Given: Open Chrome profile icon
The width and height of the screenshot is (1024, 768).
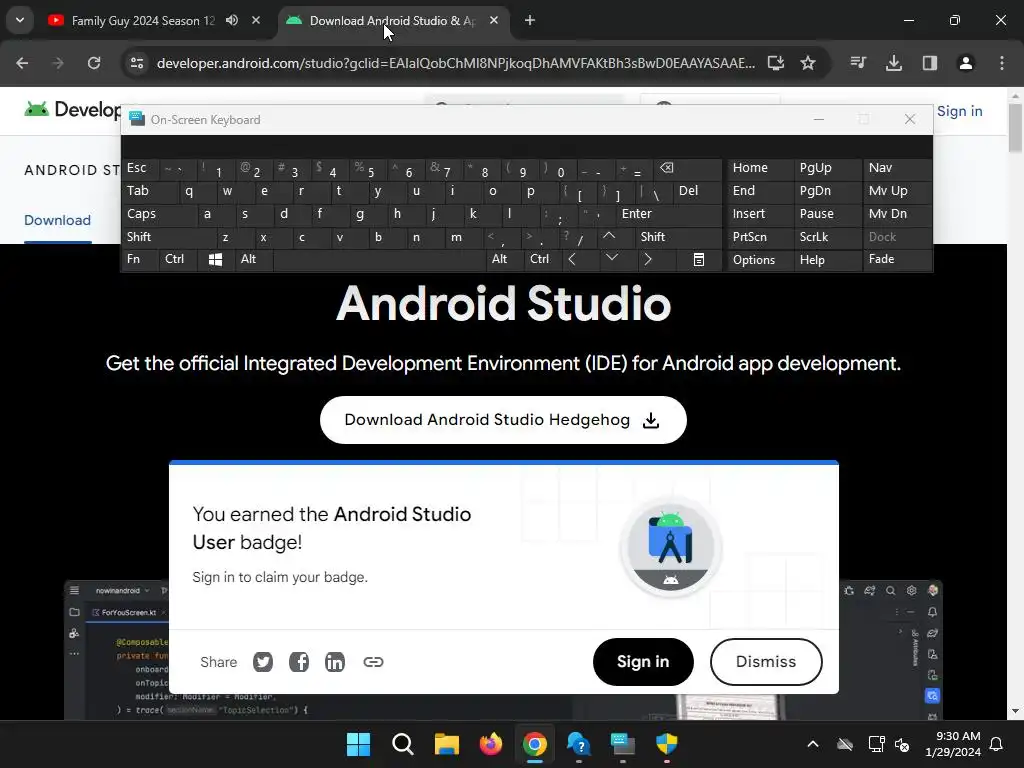Looking at the screenshot, I should (966, 63).
